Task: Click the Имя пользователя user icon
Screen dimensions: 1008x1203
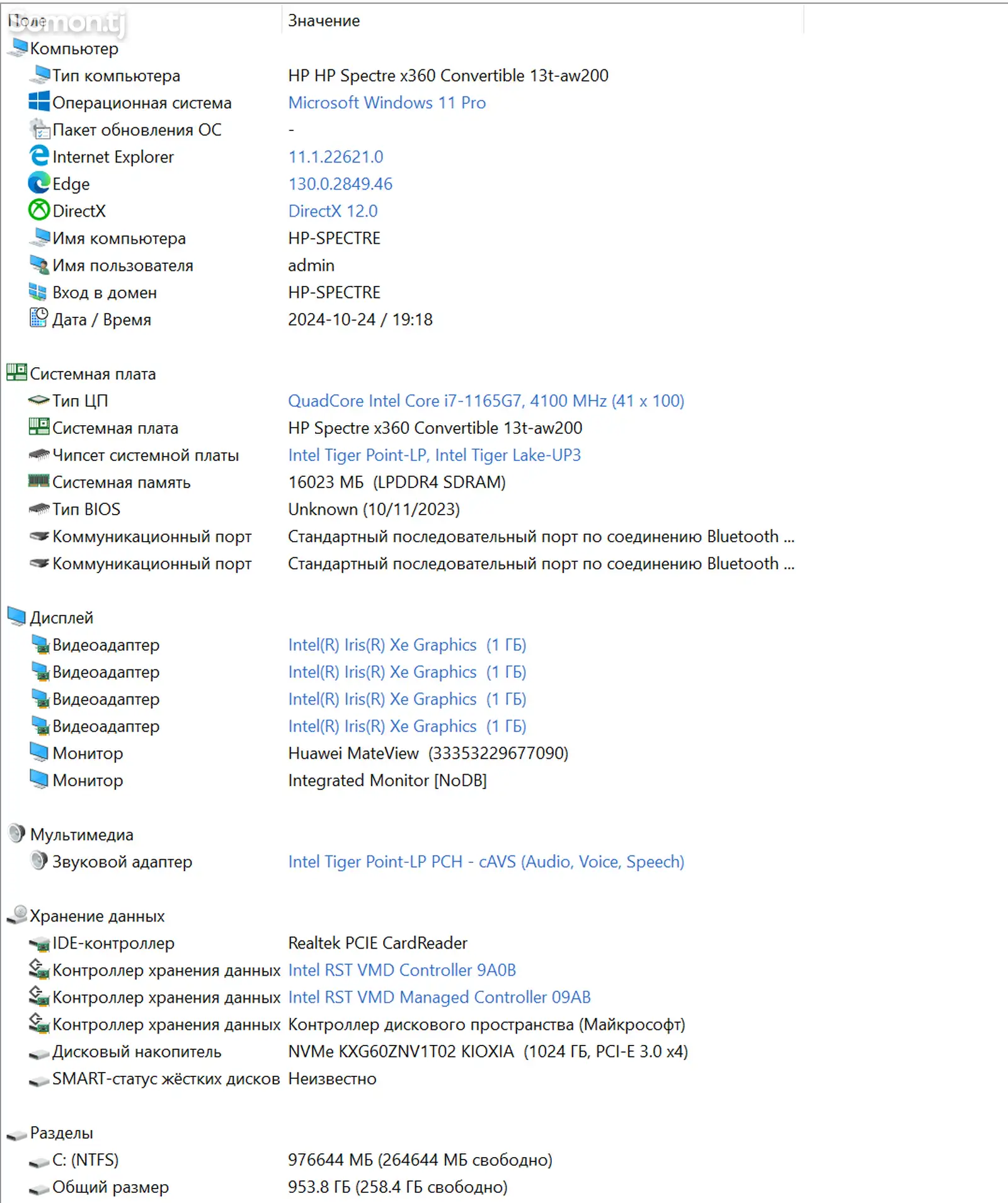Action: (x=39, y=265)
